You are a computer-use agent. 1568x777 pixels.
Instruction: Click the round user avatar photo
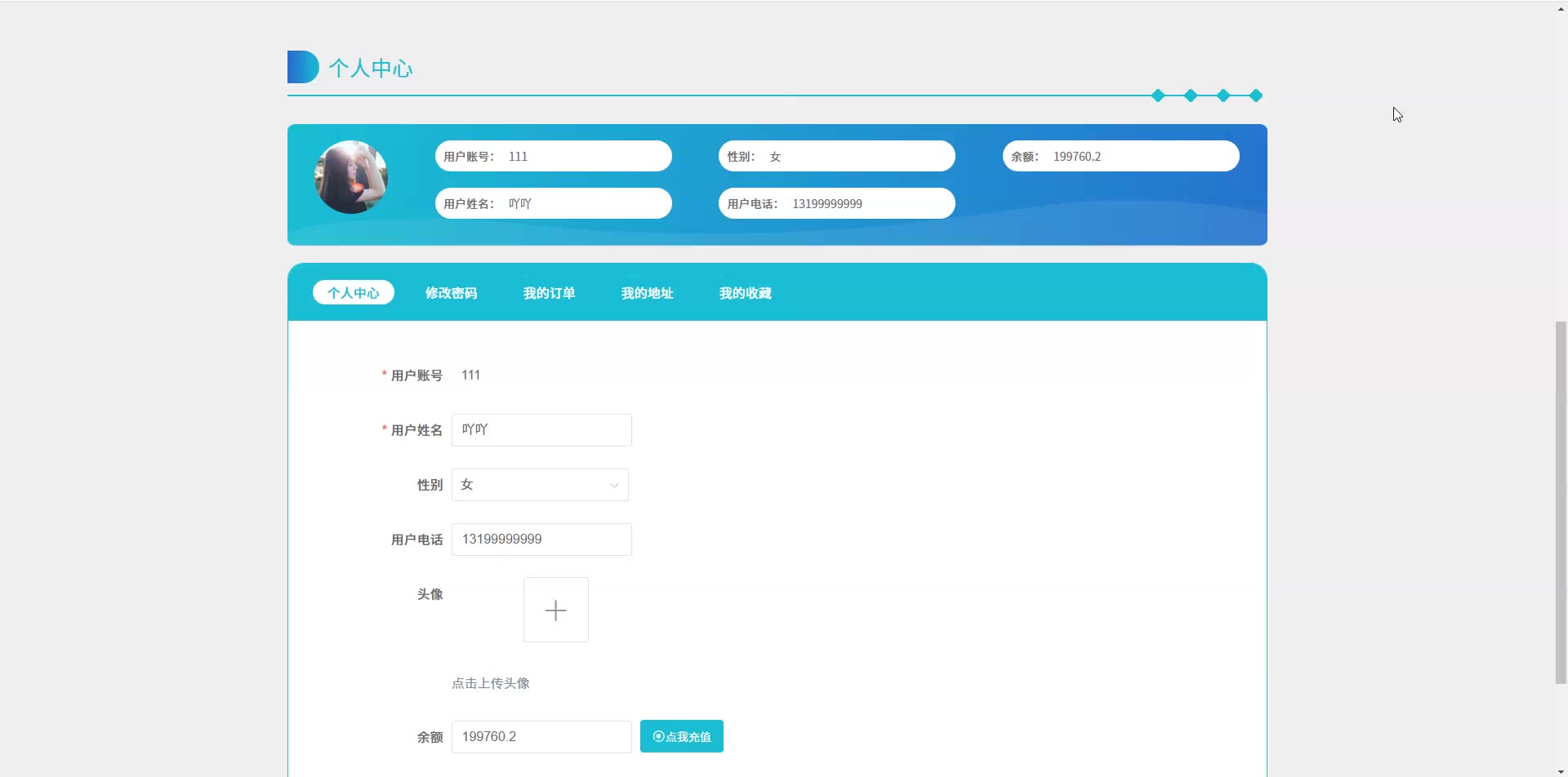[x=351, y=177]
